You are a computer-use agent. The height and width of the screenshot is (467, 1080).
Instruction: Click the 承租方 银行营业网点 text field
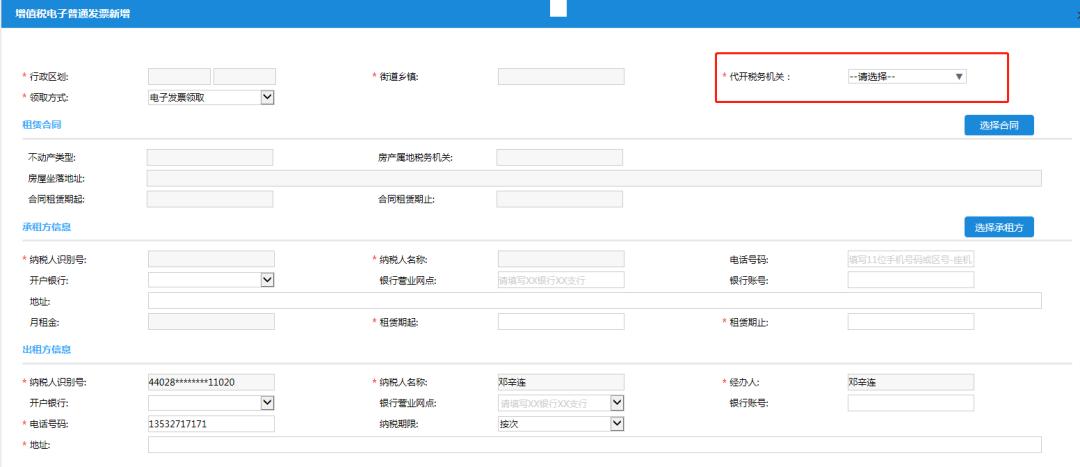point(560,280)
